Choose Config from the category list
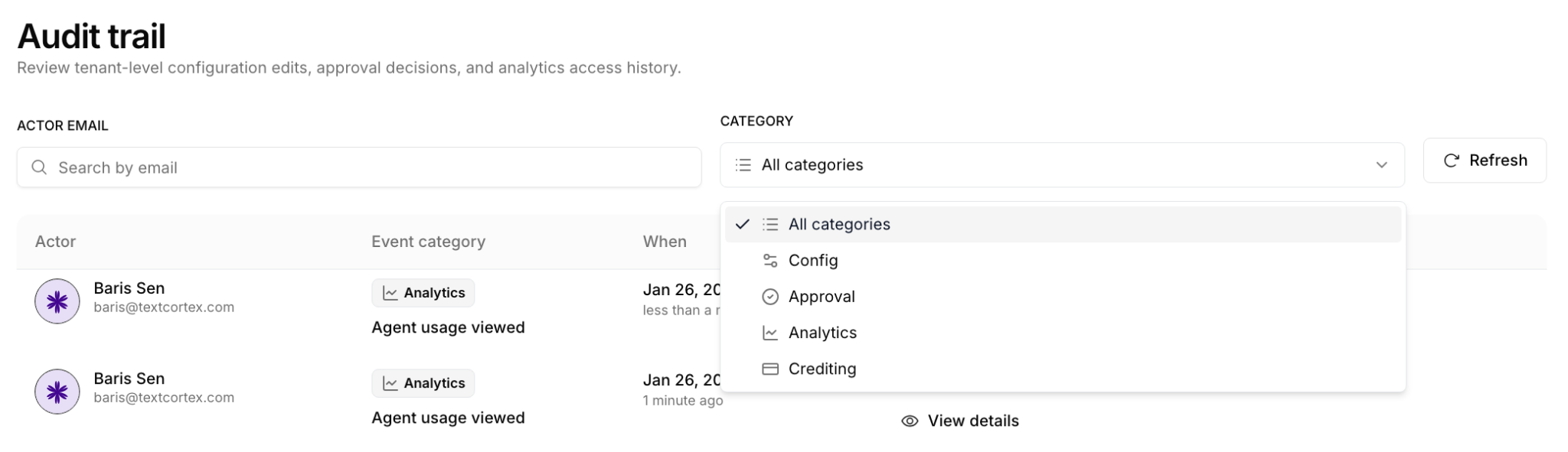 [813, 261]
